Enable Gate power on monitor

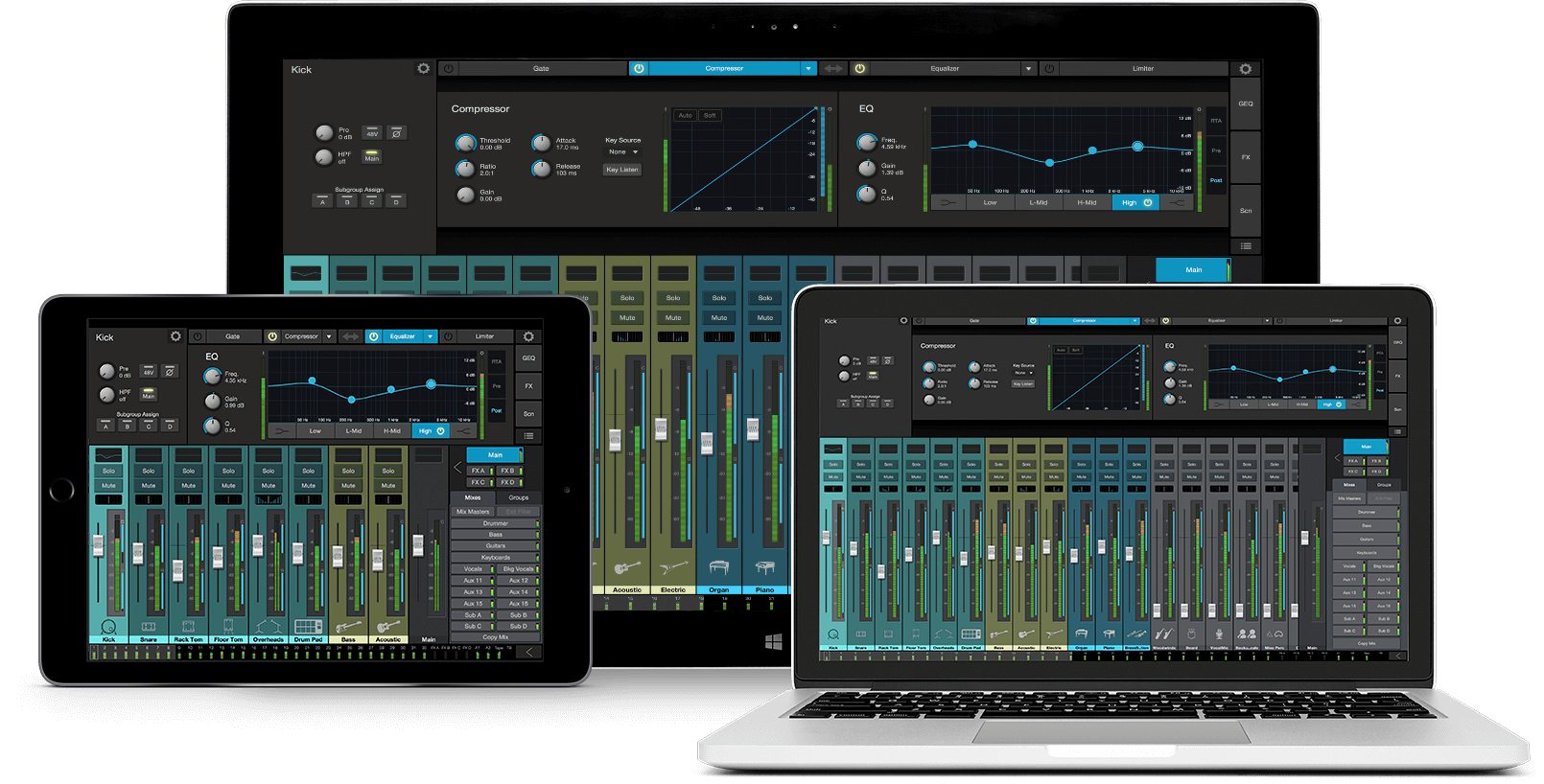448,69
